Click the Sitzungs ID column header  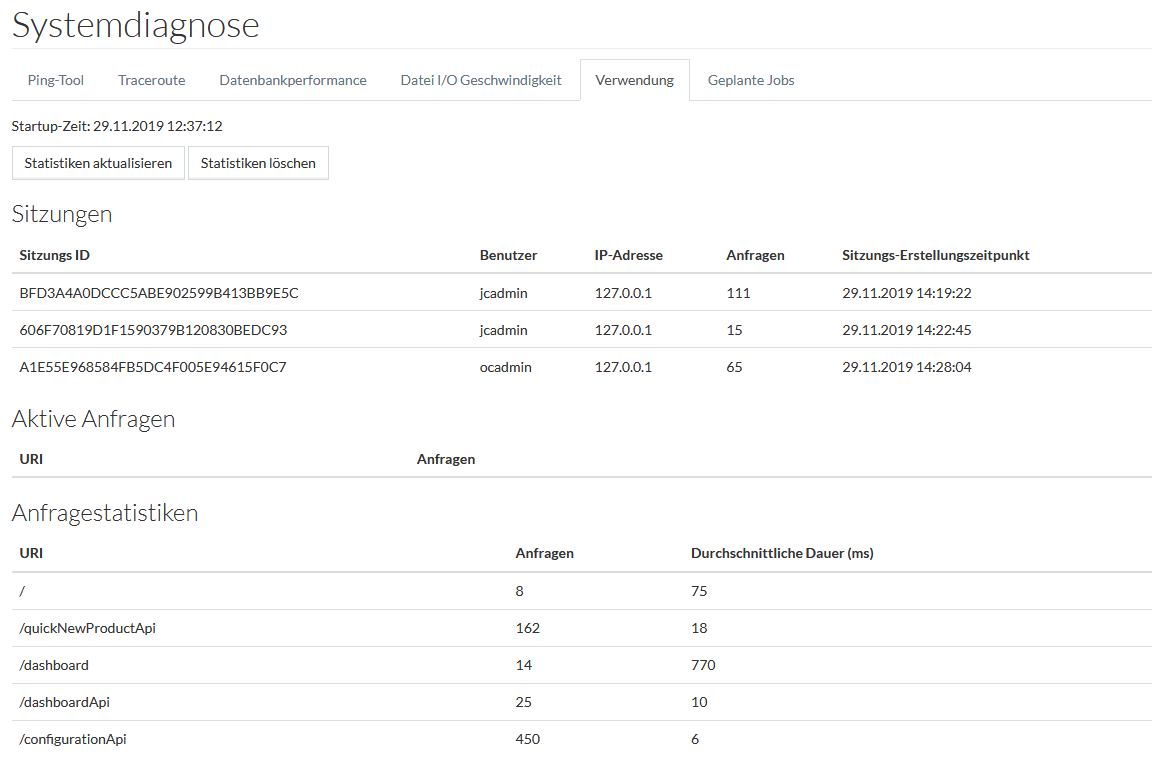(54, 255)
